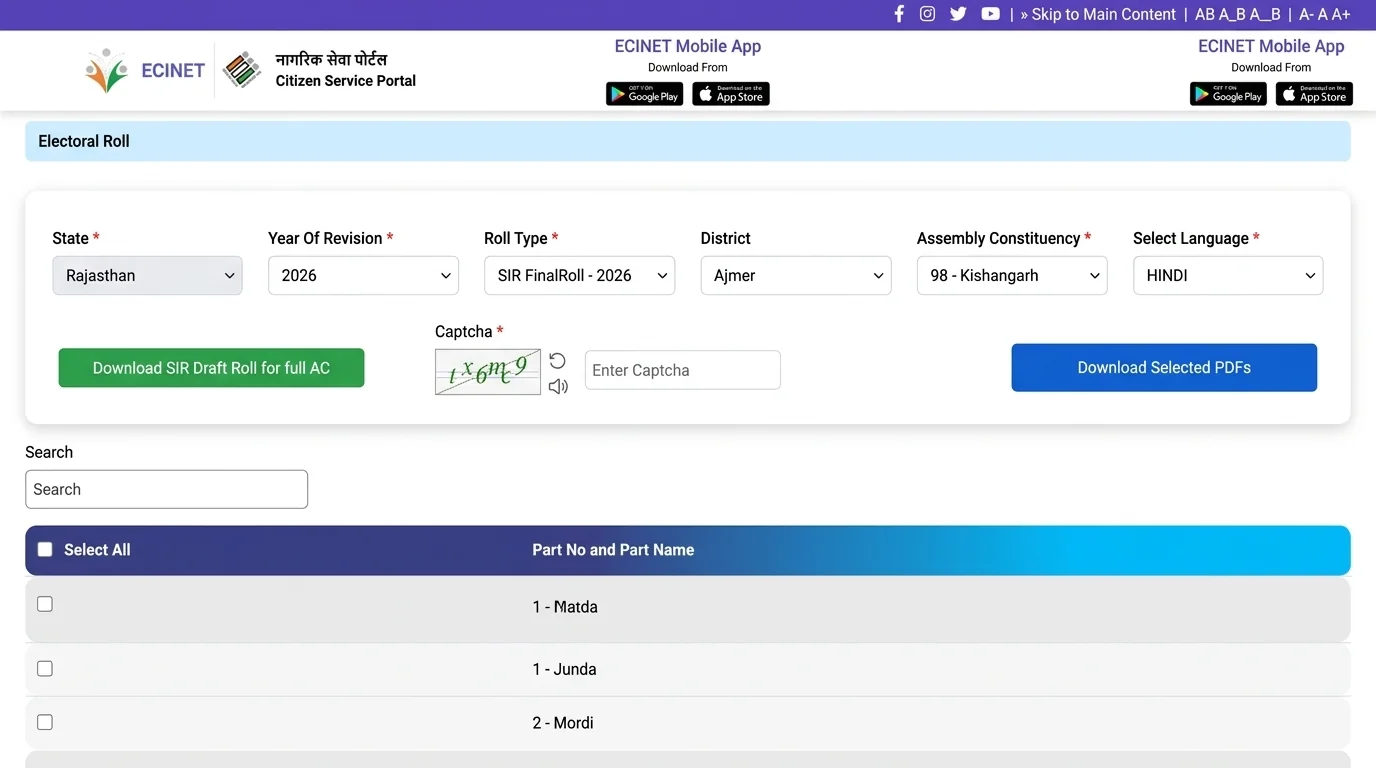Image resolution: width=1376 pixels, height=768 pixels.
Task: Play the captcha audio speaker icon
Action: point(558,386)
